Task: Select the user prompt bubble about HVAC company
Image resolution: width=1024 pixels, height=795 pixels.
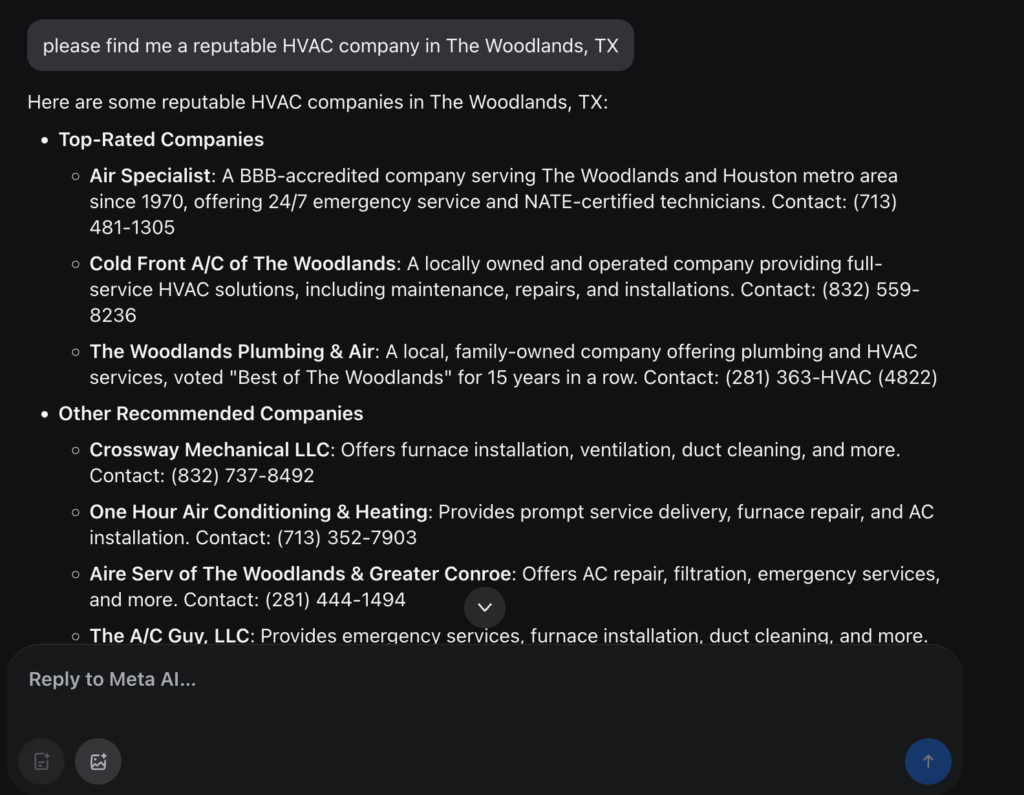Action: pyautogui.click(x=330, y=46)
